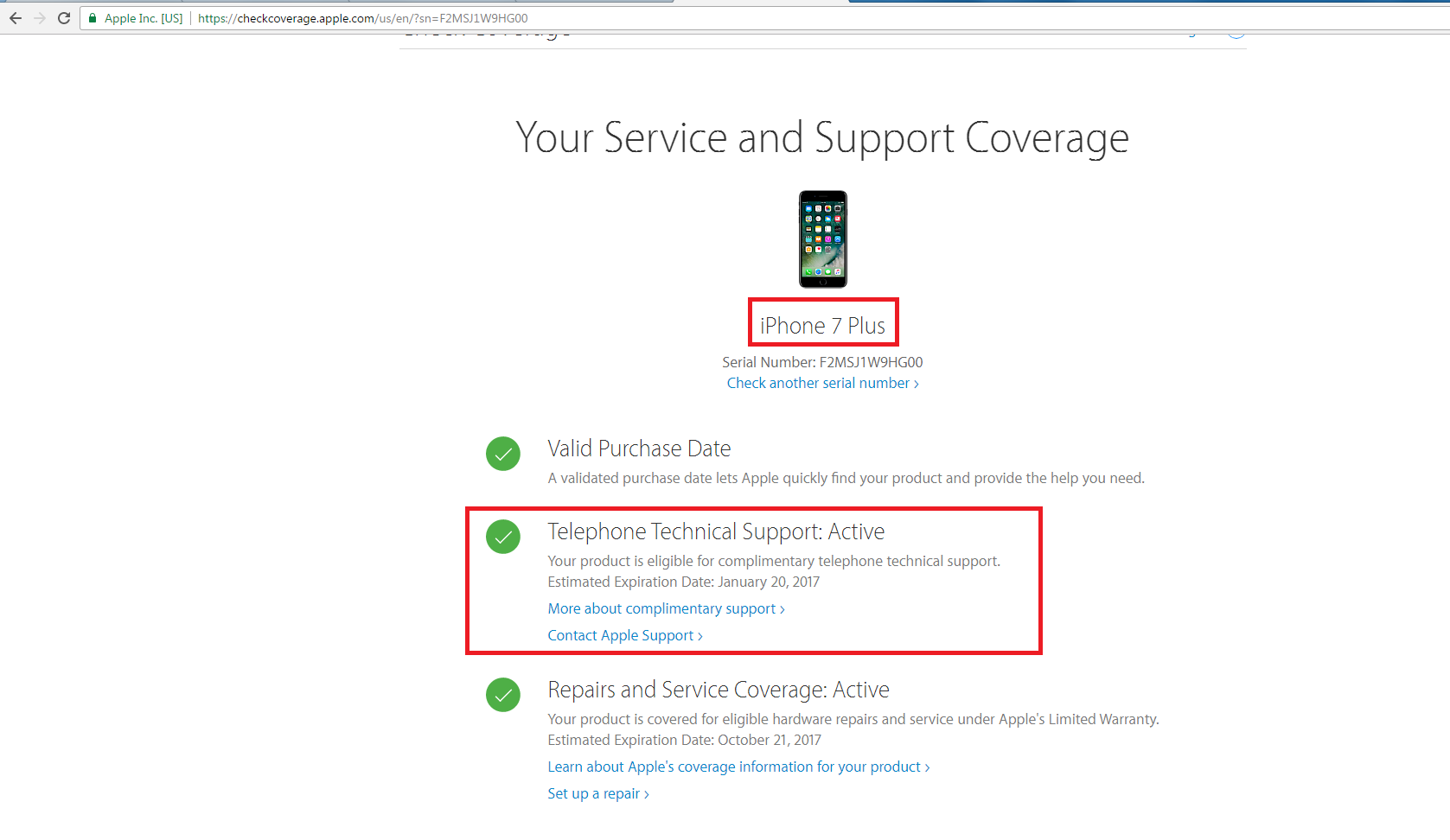Screen dimensions: 1450x840
Task: Click the browser Forward arrow
Action: (x=40, y=18)
